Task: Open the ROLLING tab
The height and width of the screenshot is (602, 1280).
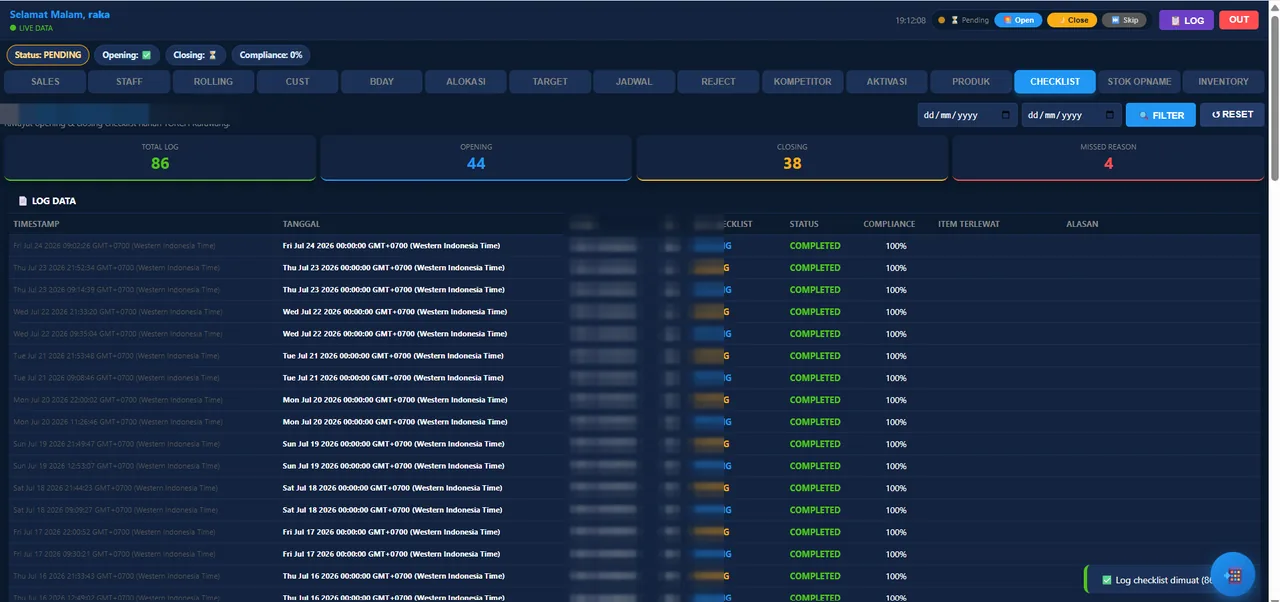Action: click(x=213, y=82)
